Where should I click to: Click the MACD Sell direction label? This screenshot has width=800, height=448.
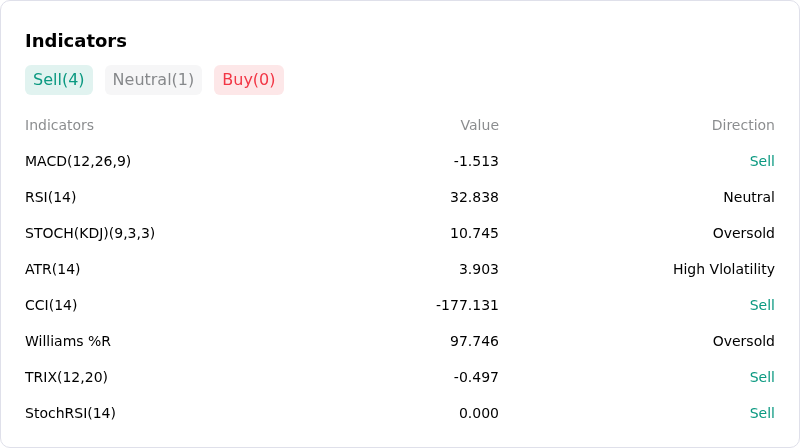coord(762,161)
